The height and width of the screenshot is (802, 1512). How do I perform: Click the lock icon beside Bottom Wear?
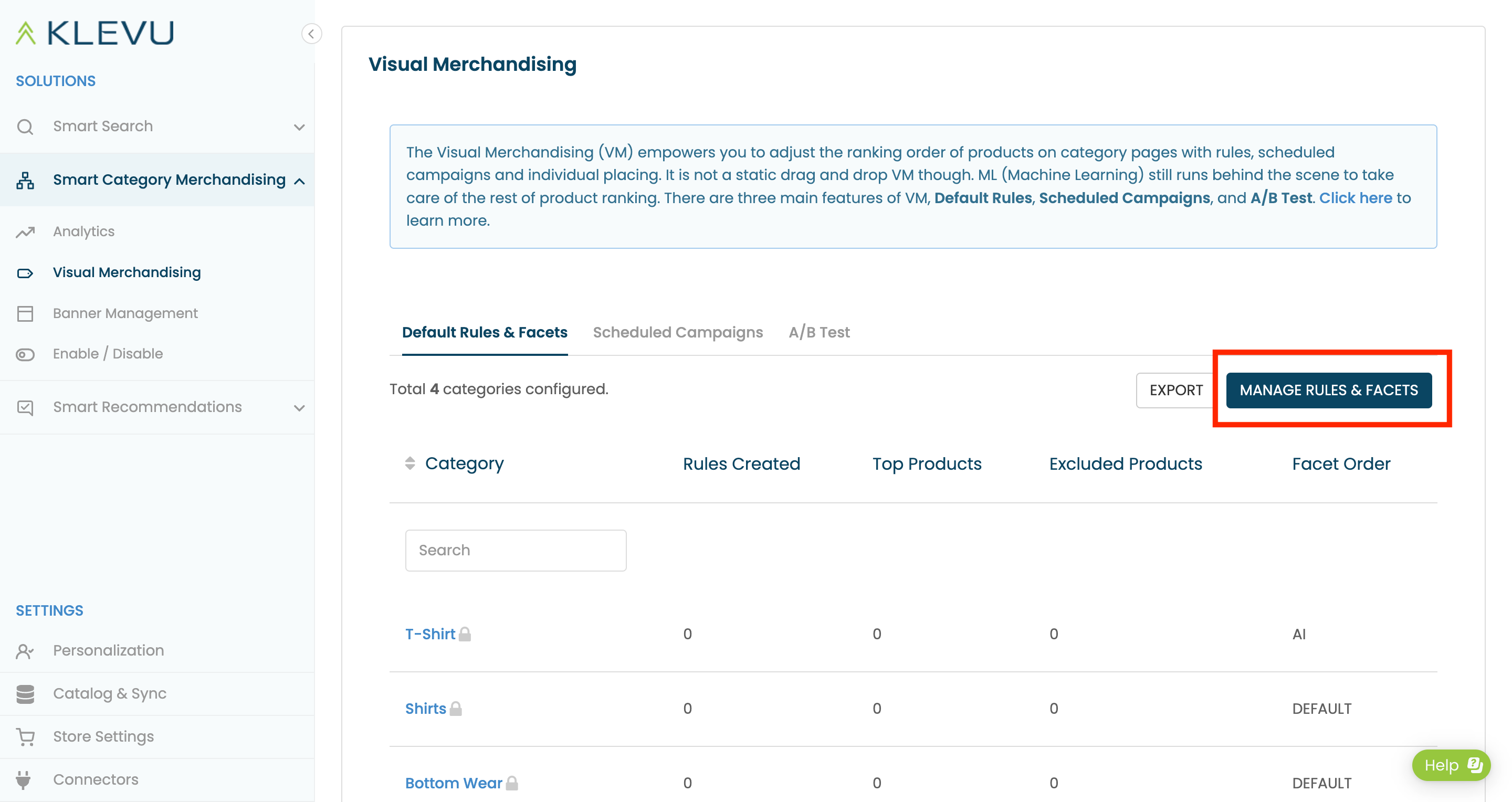pyautogui.click(x=512, y=783)
